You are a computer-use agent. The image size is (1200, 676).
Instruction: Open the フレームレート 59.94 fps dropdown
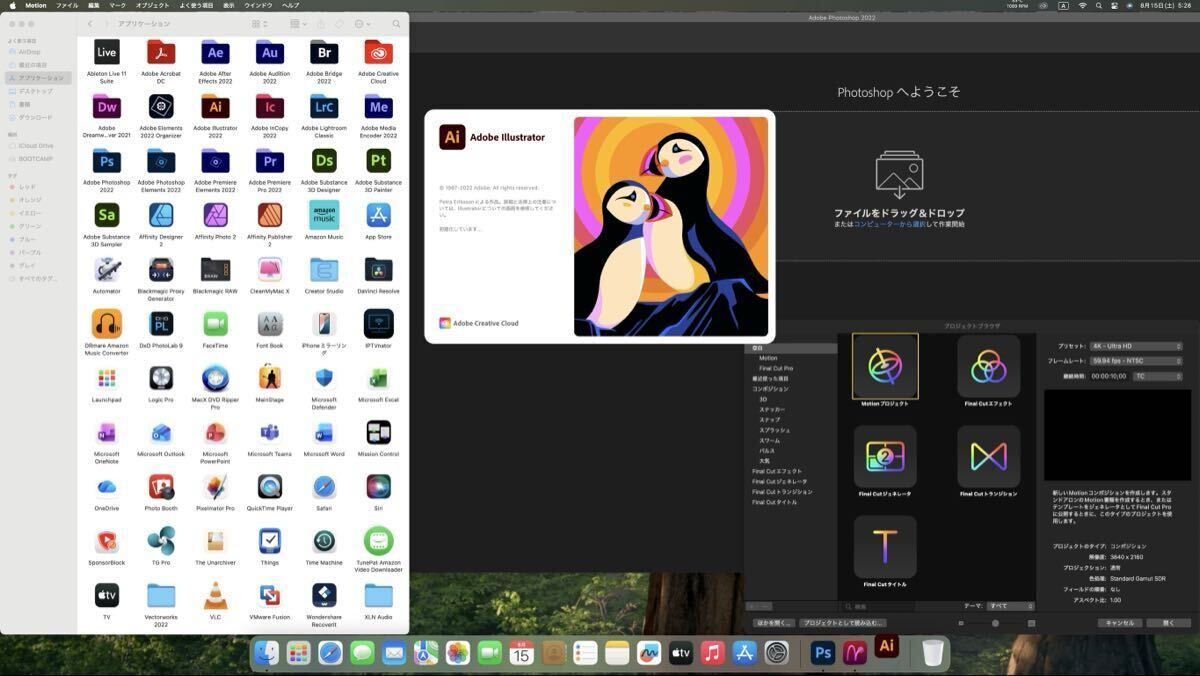[1136, 360]
